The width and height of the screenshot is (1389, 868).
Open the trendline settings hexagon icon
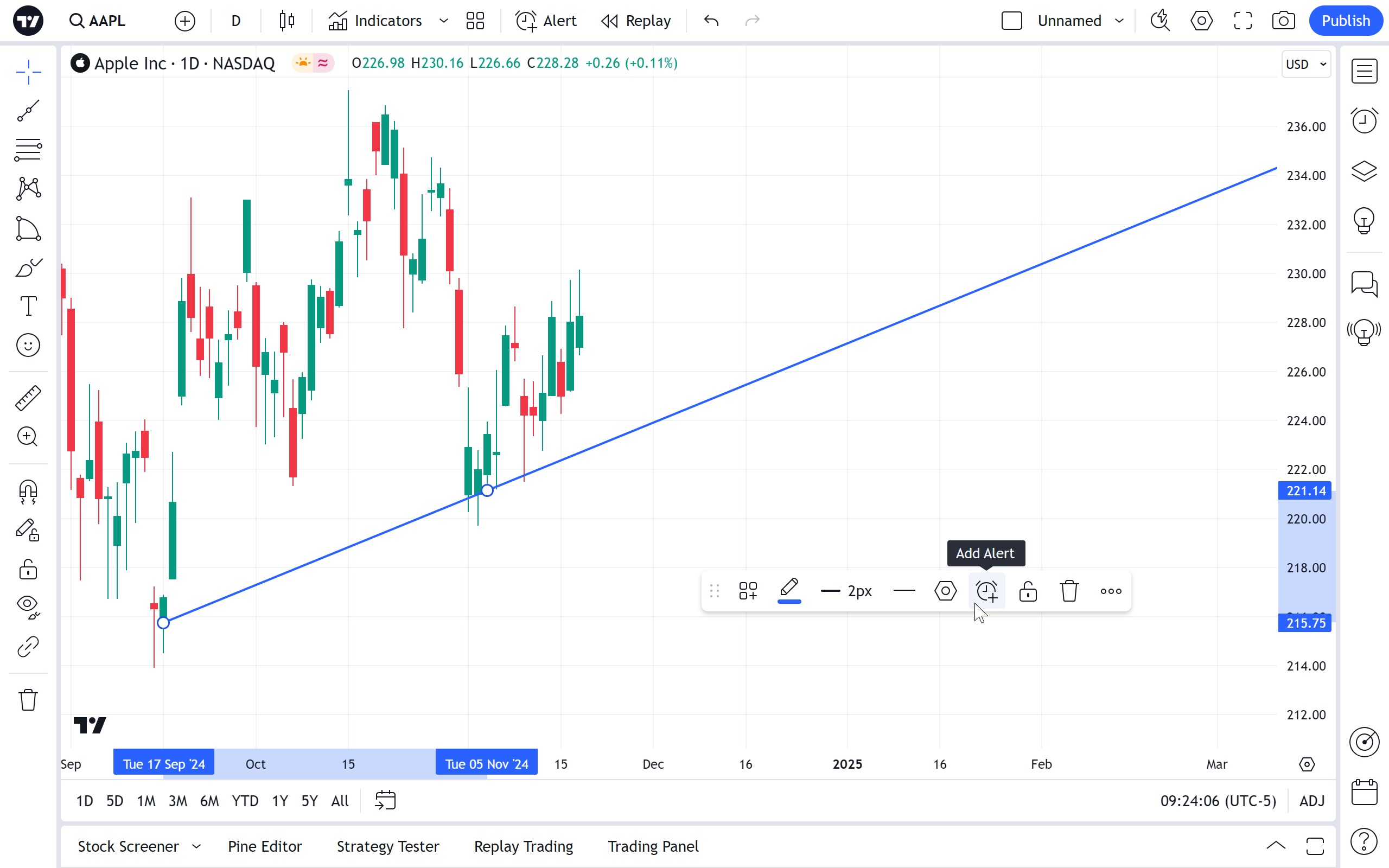945,591
